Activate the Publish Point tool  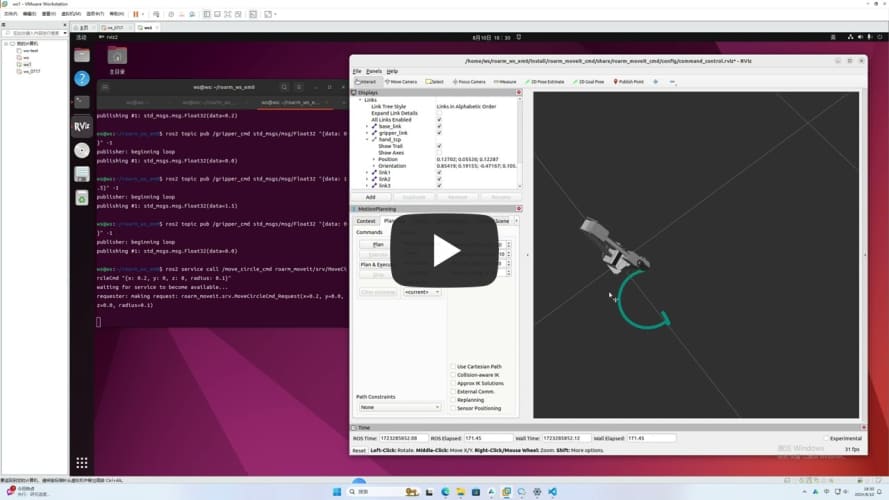(x=628, y=82)
